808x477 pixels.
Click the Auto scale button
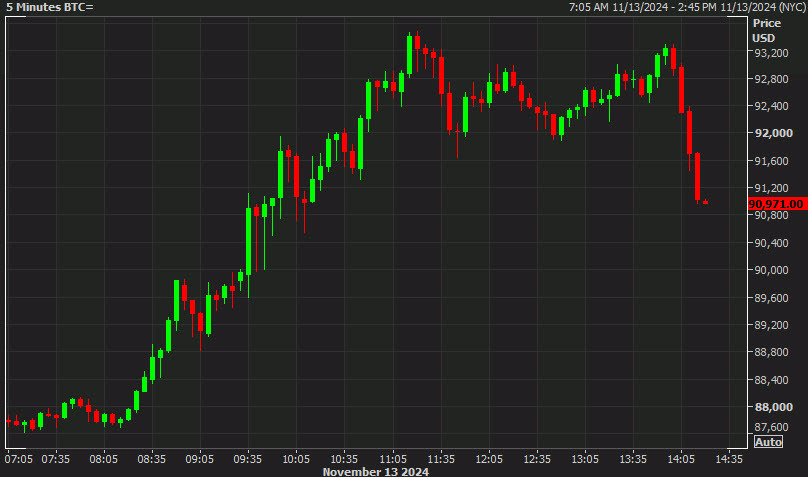click(x=768, y=442)
